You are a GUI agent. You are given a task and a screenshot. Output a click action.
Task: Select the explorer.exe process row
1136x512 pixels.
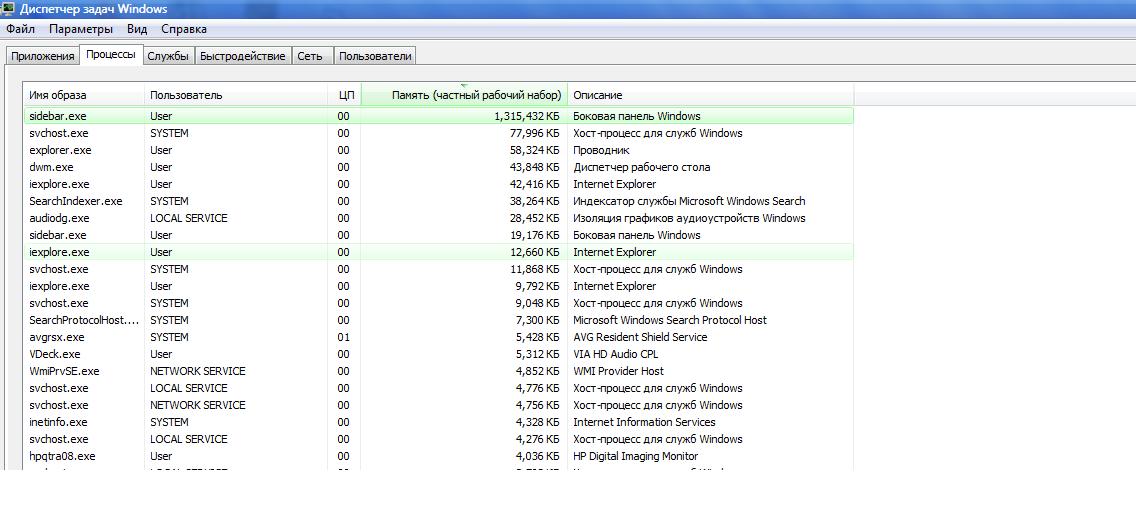pos(60,150)
